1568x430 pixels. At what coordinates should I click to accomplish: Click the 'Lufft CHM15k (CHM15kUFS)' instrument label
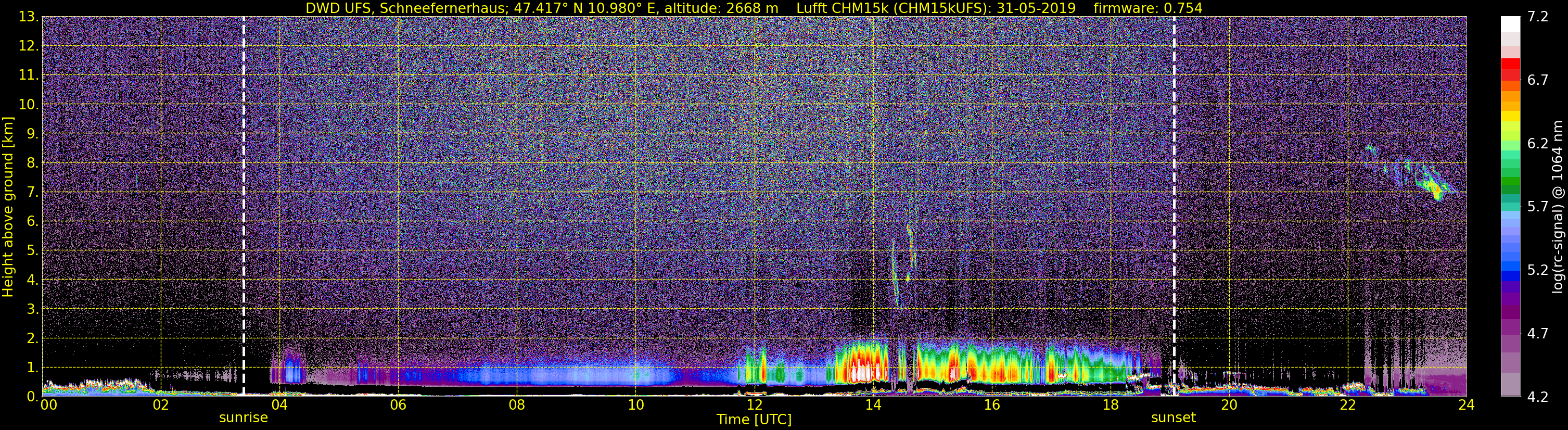(894, 8)
